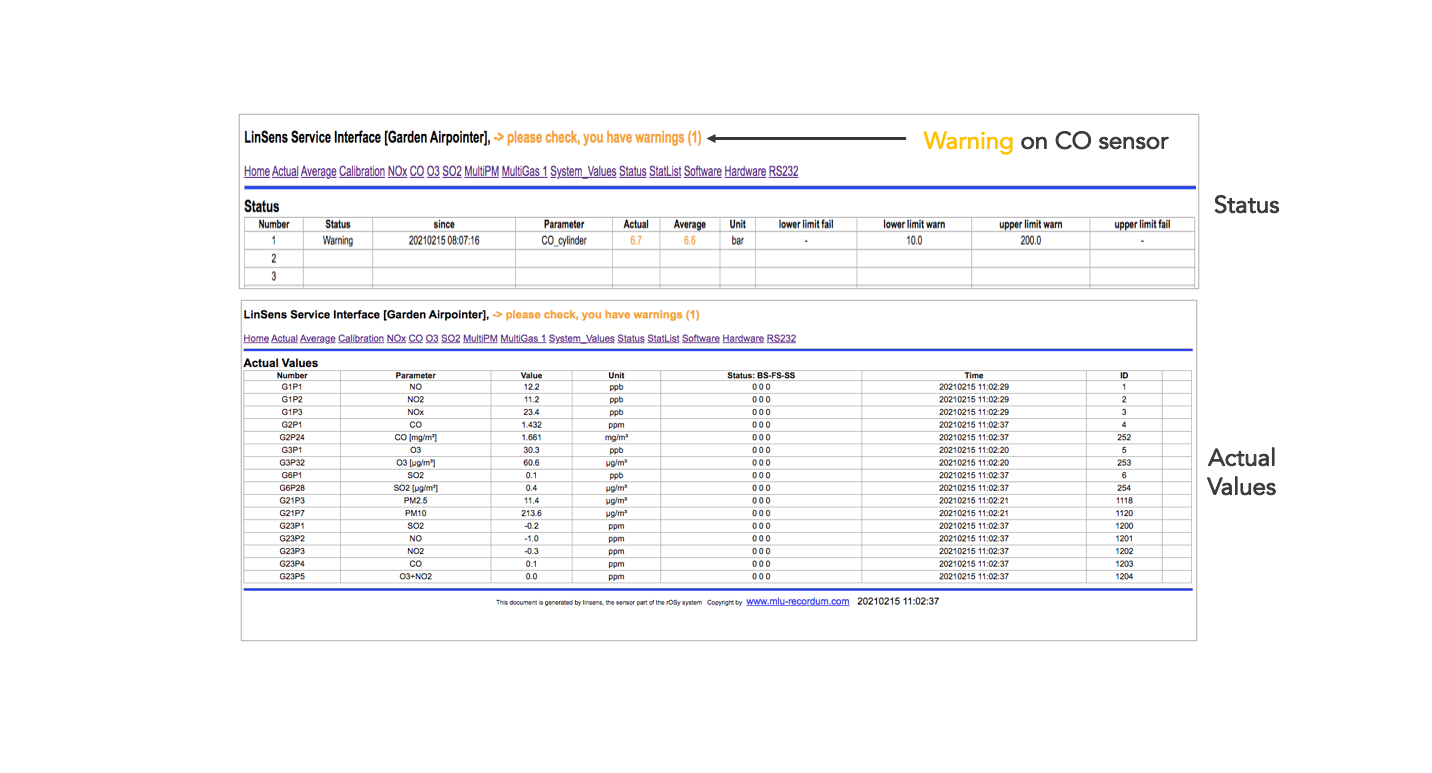Open RS232 link in upper Status panel
This screenshot has width=1432, height=773.
[783, 172]
